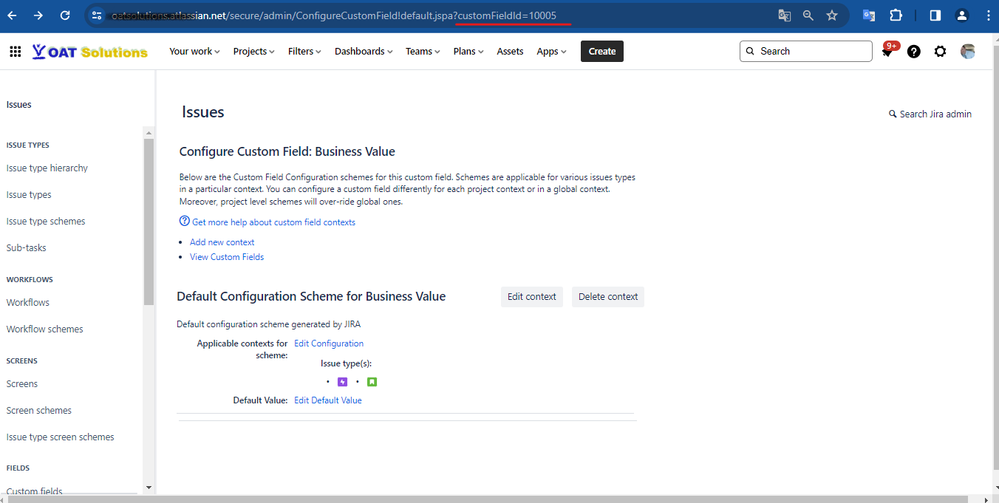Open the Google Translate extension icon
Screen dimensions: 999x503
pyautogui.click(x=868, y=16)
